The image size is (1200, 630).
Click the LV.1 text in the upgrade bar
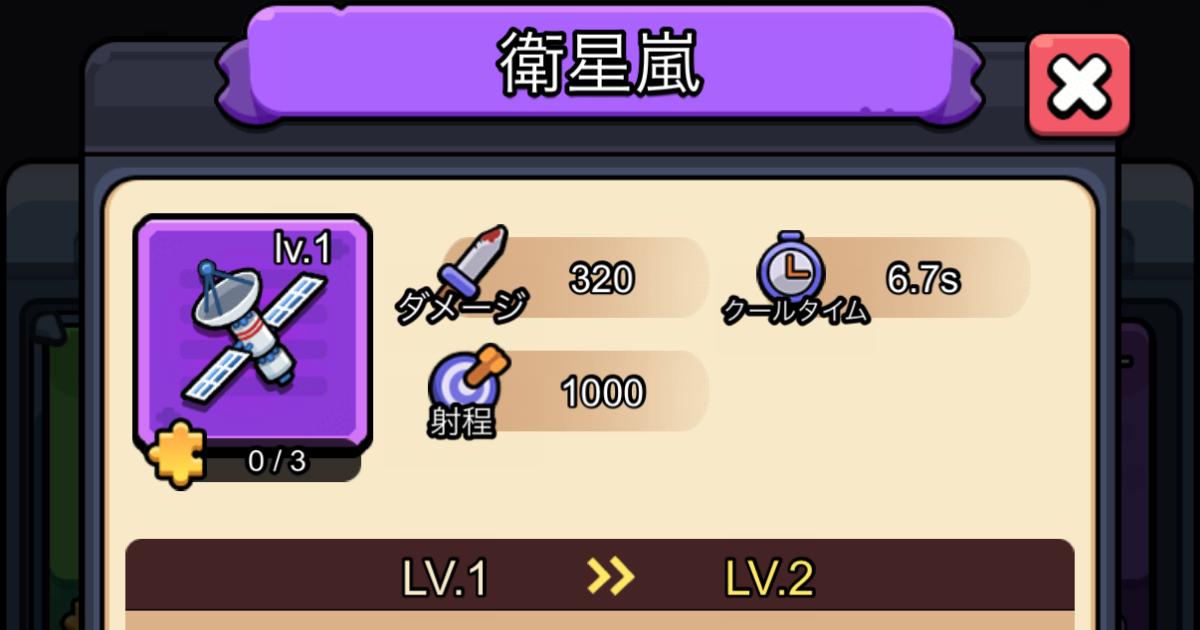(x=445, y=577)
